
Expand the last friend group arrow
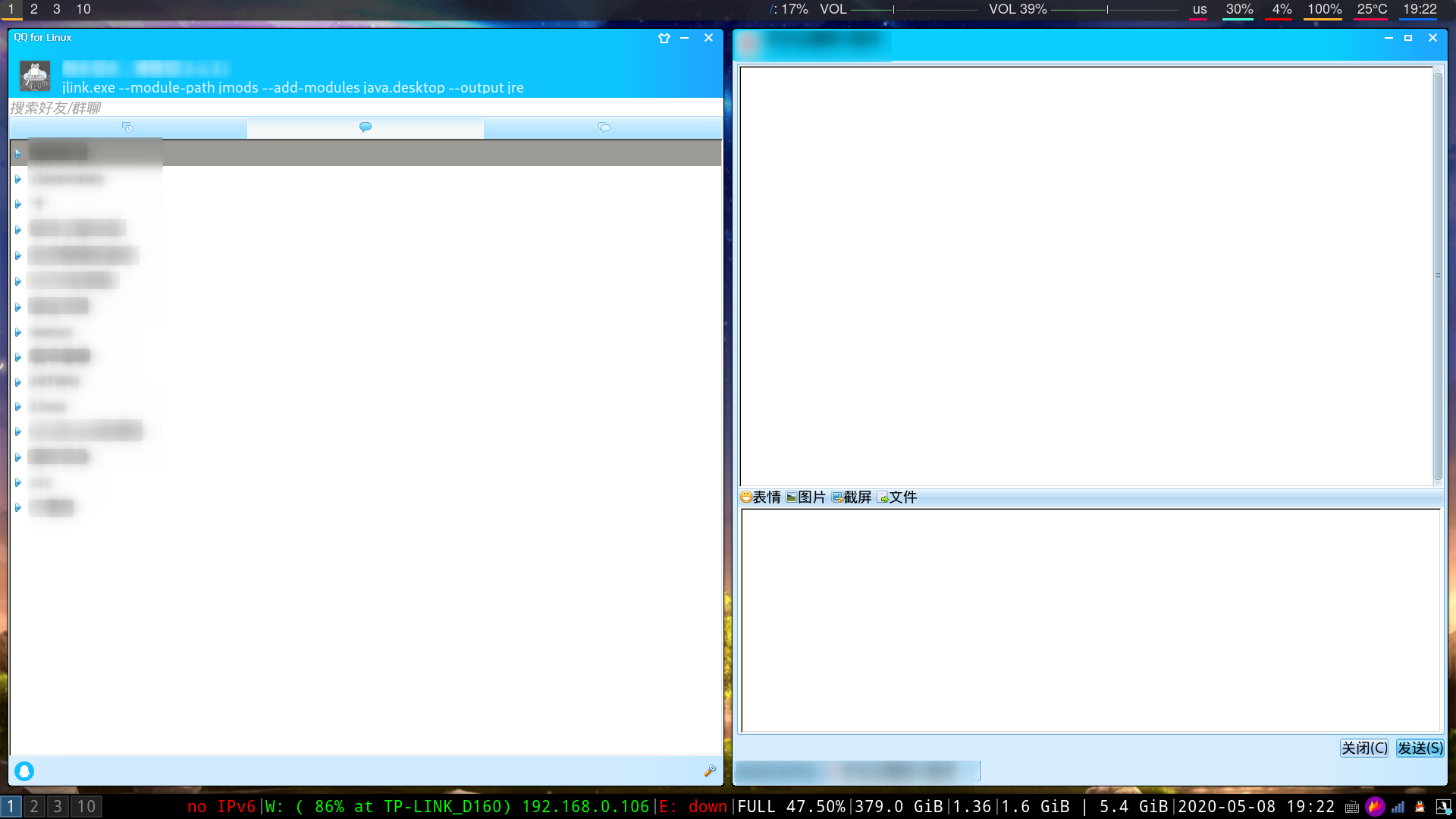pyautogui.click(x=18, y=507)
